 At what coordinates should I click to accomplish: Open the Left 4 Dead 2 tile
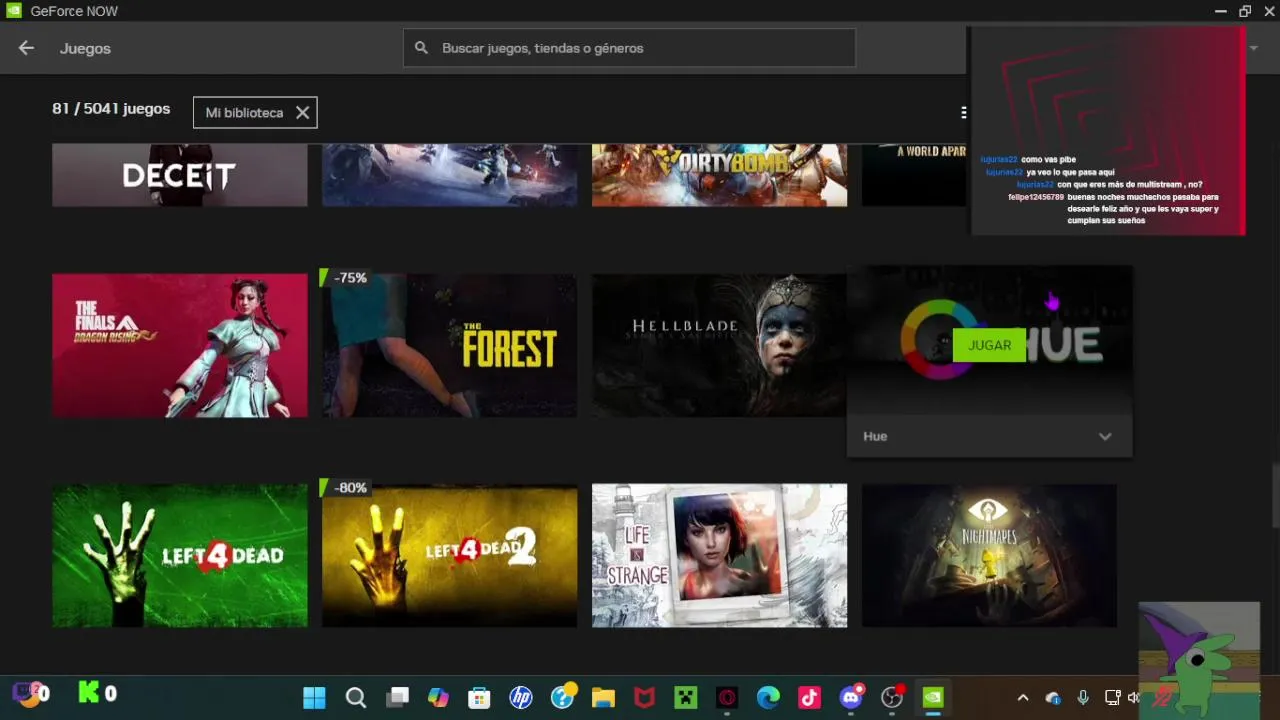pyautogui.click(x=449, y=556)
